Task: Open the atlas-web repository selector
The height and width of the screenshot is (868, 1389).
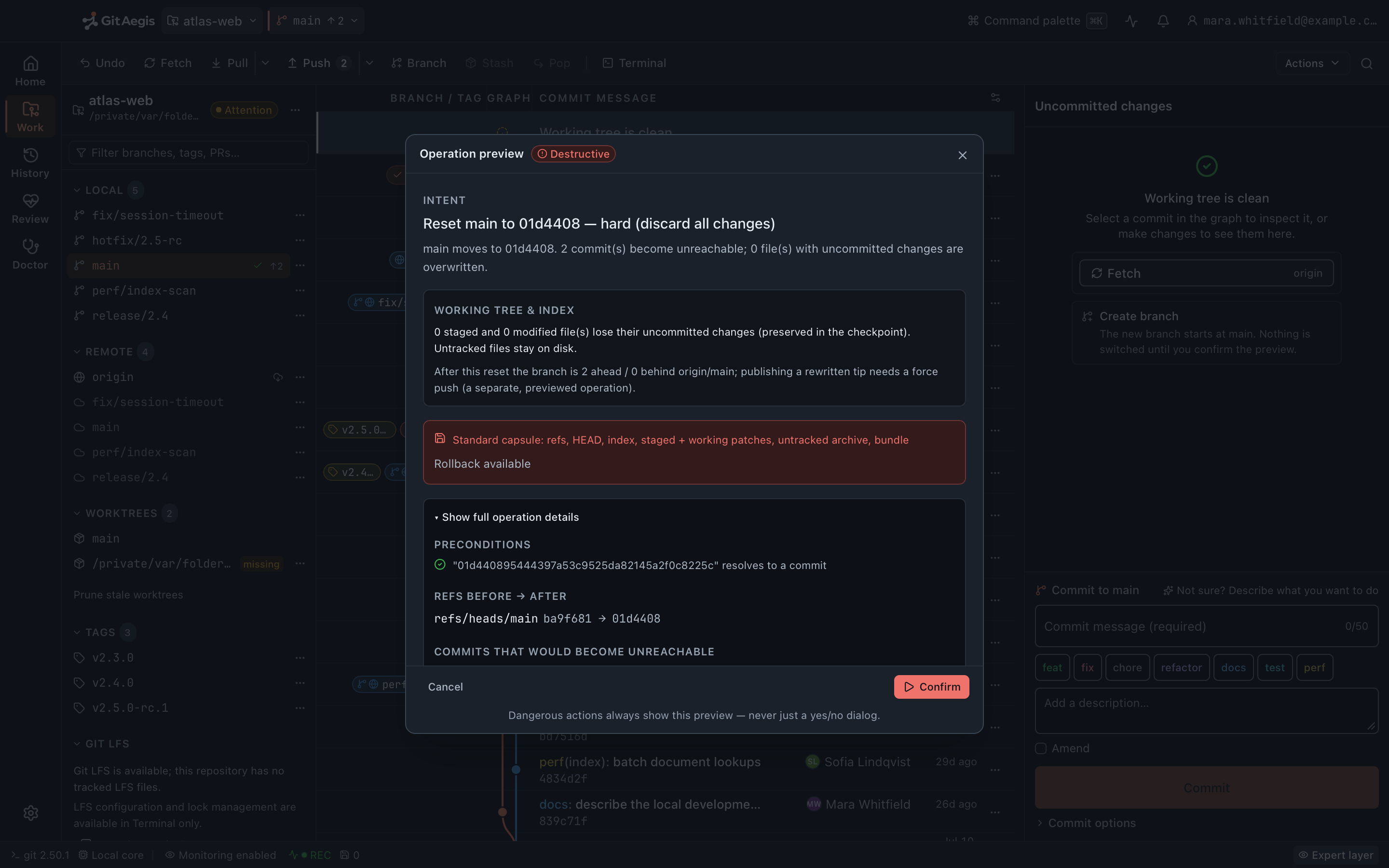Action: click(x=212, y=21)
